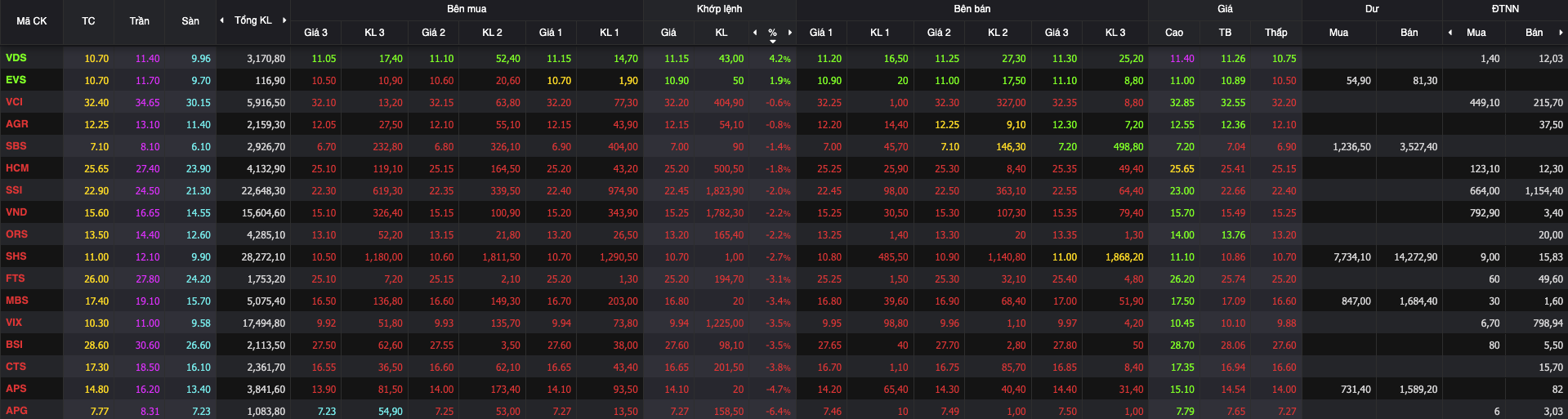Screen dimensions: 1568x419
Task: Click the Sàn column header
Action: point(190,21)
